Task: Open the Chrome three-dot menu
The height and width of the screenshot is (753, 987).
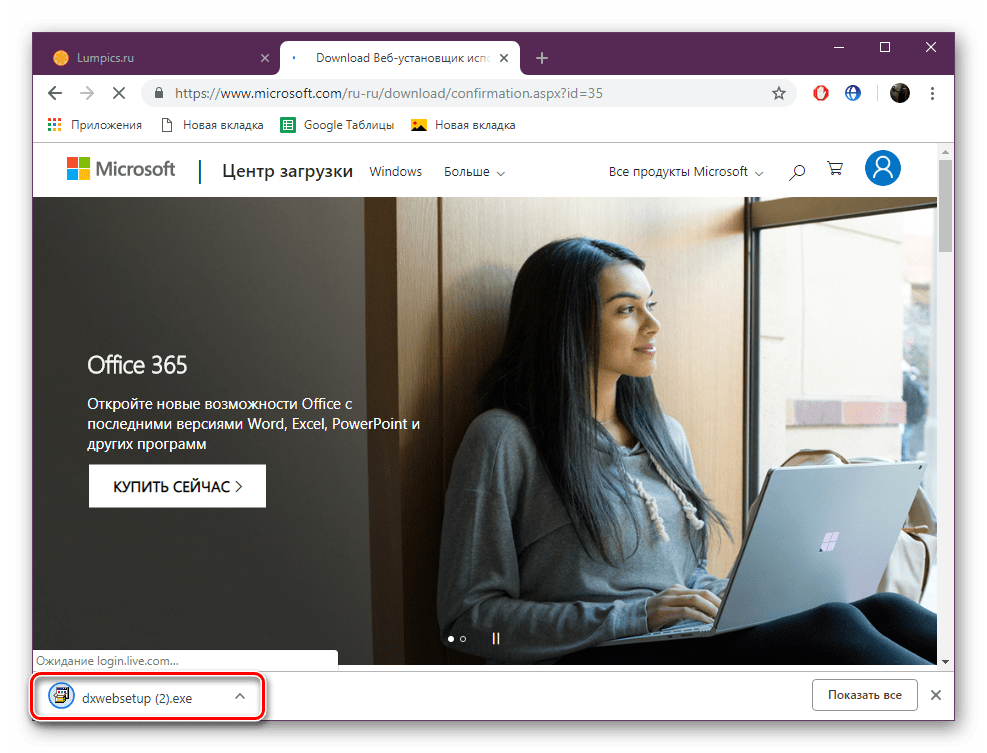Action: [932, 93]
